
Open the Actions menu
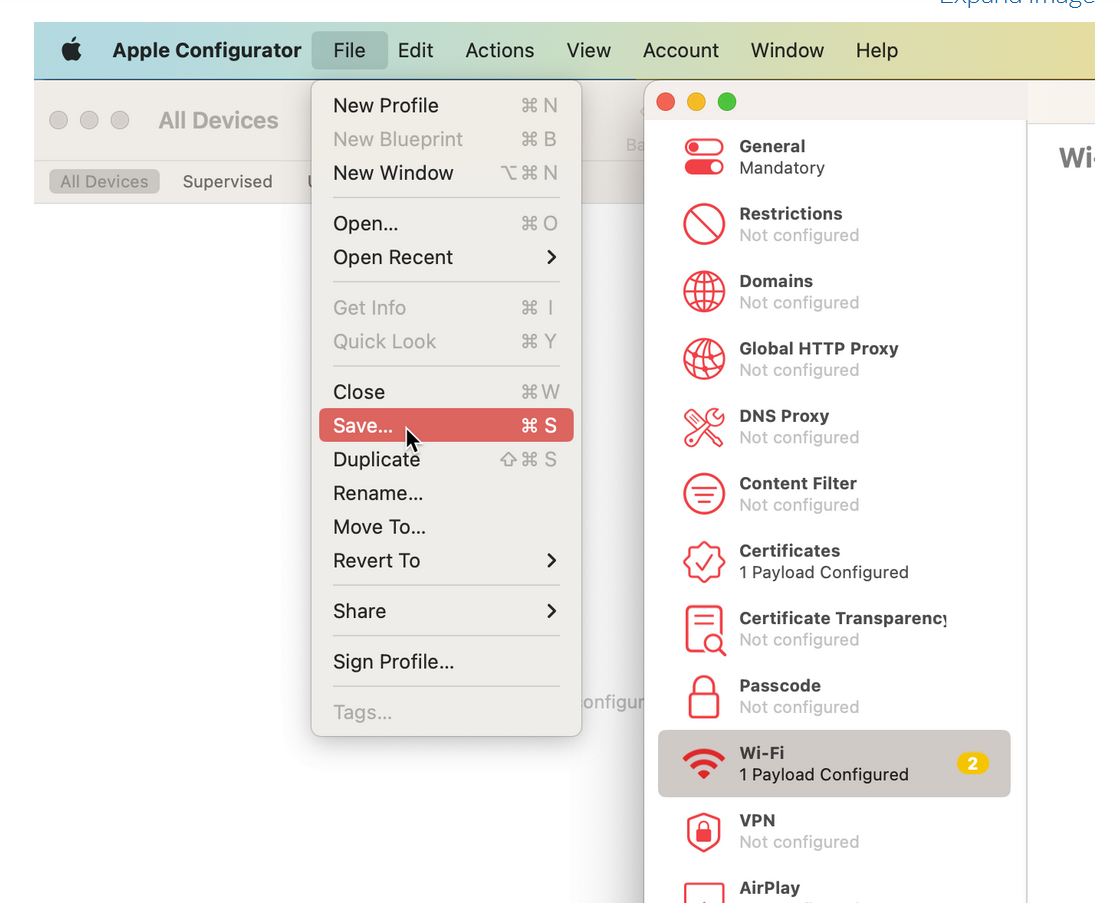[500, 50]
